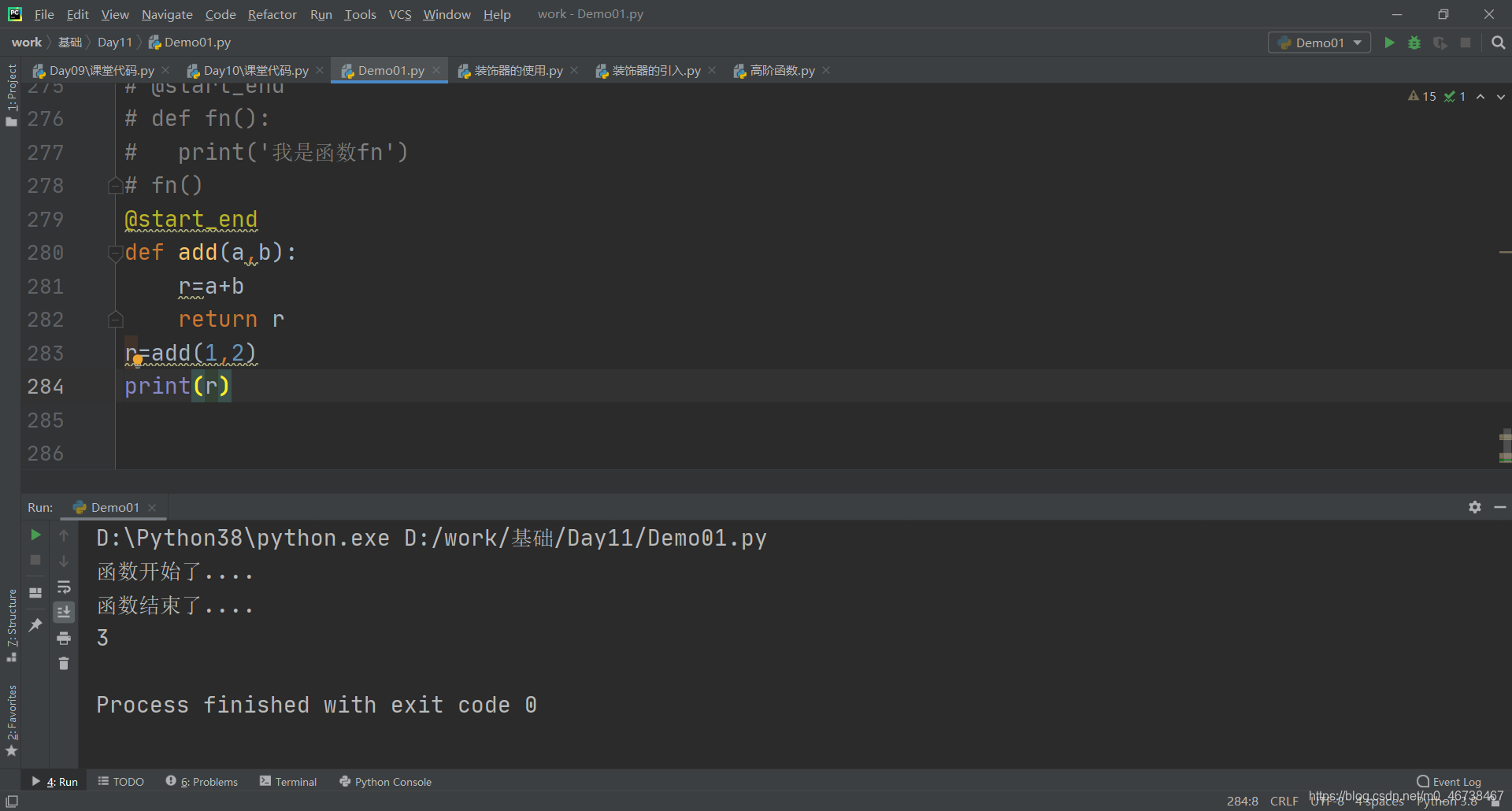The height and width of the screenshot is (811, 1512).
Task: Click fold marker at line 278
Action: click(x=115, y=185)
